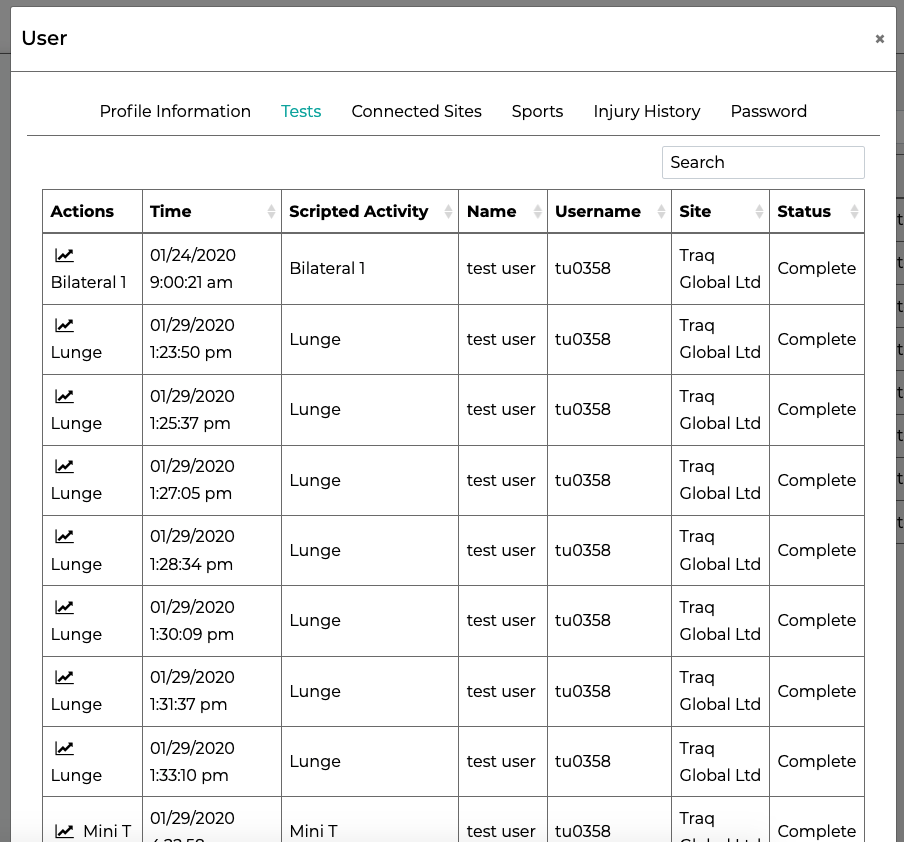Image resolution: width=904 pixels, height=842 pixels.
Task: Open the Injury History tab
Action: pos(647,111)
